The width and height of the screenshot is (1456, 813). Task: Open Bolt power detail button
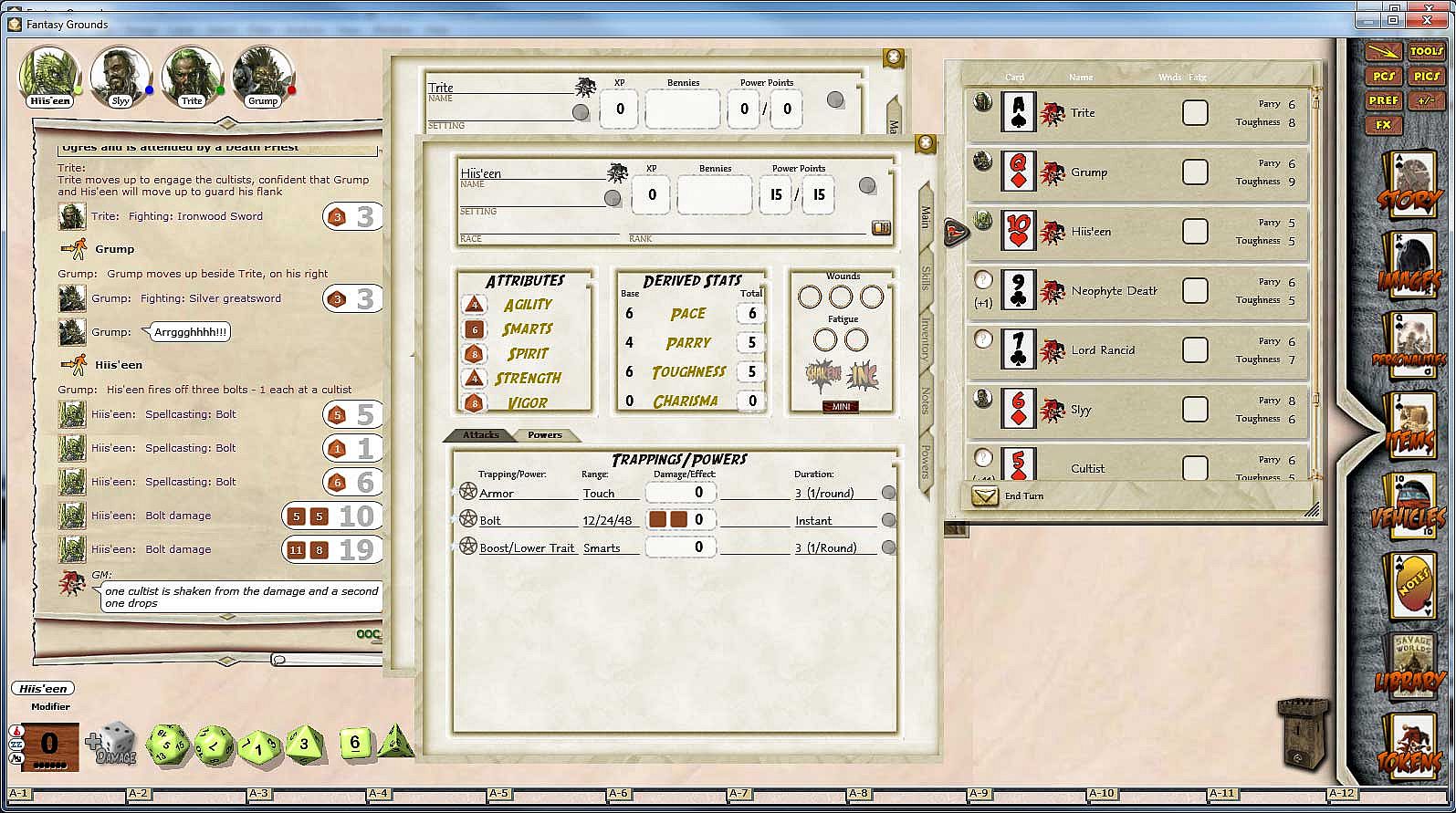tap(888, 520)
